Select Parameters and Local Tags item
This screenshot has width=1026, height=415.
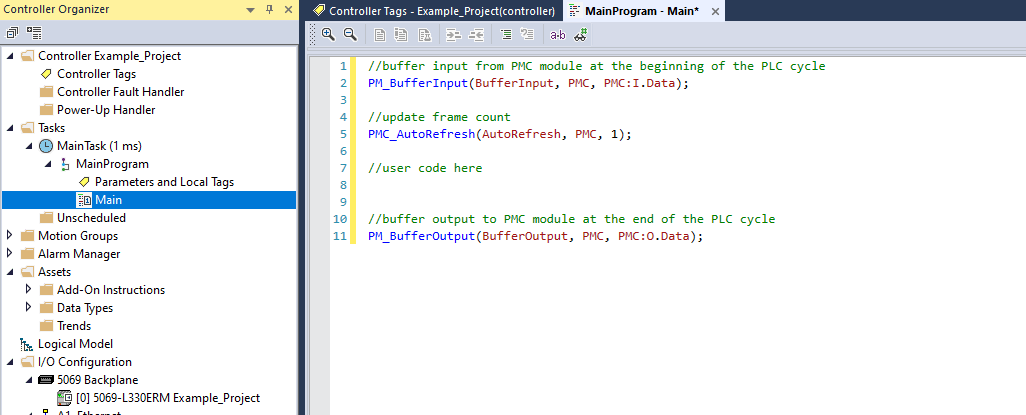(x=164, y=182)
